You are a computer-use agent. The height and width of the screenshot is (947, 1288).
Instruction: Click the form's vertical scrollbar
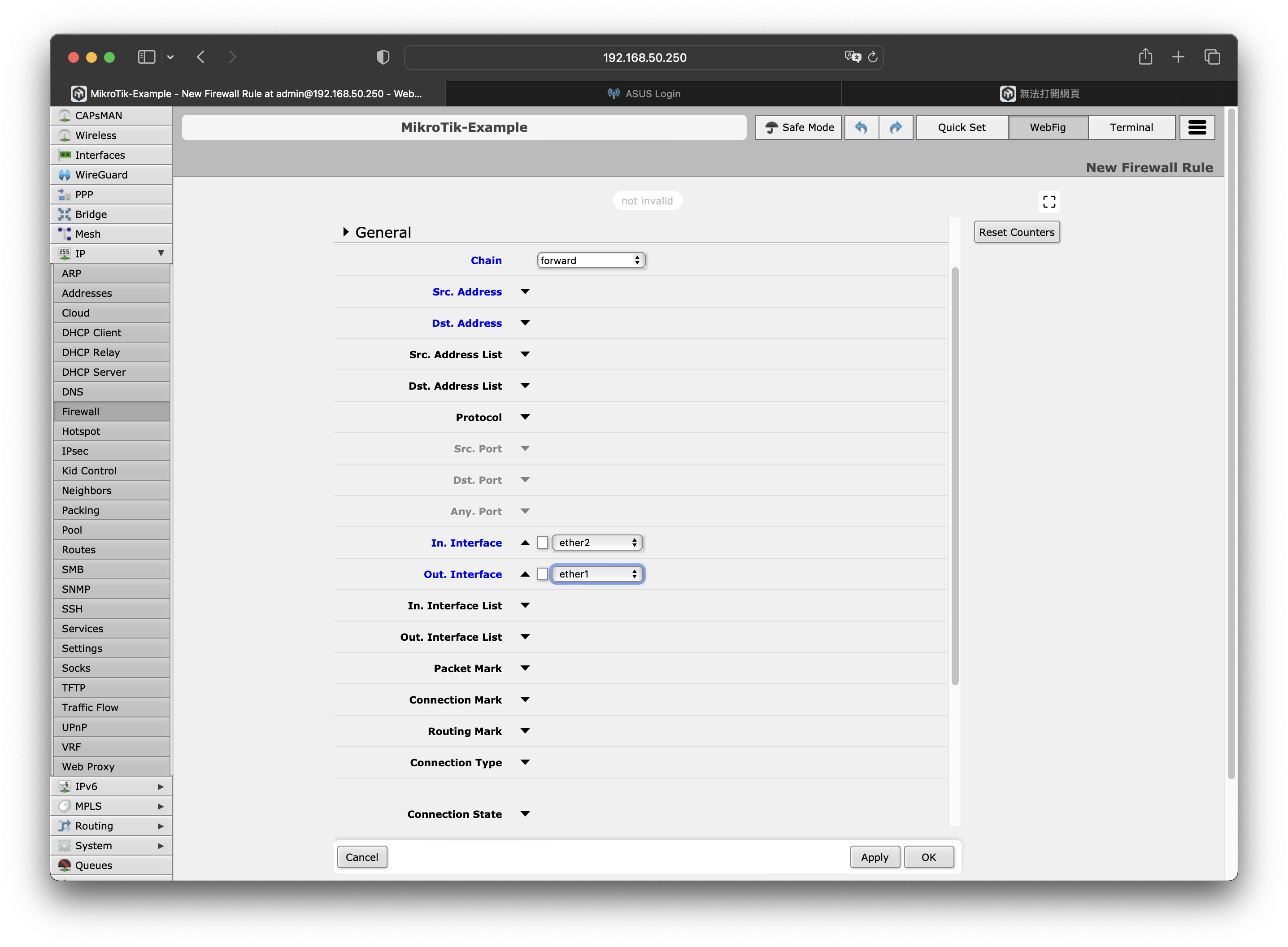coord(954,476)
